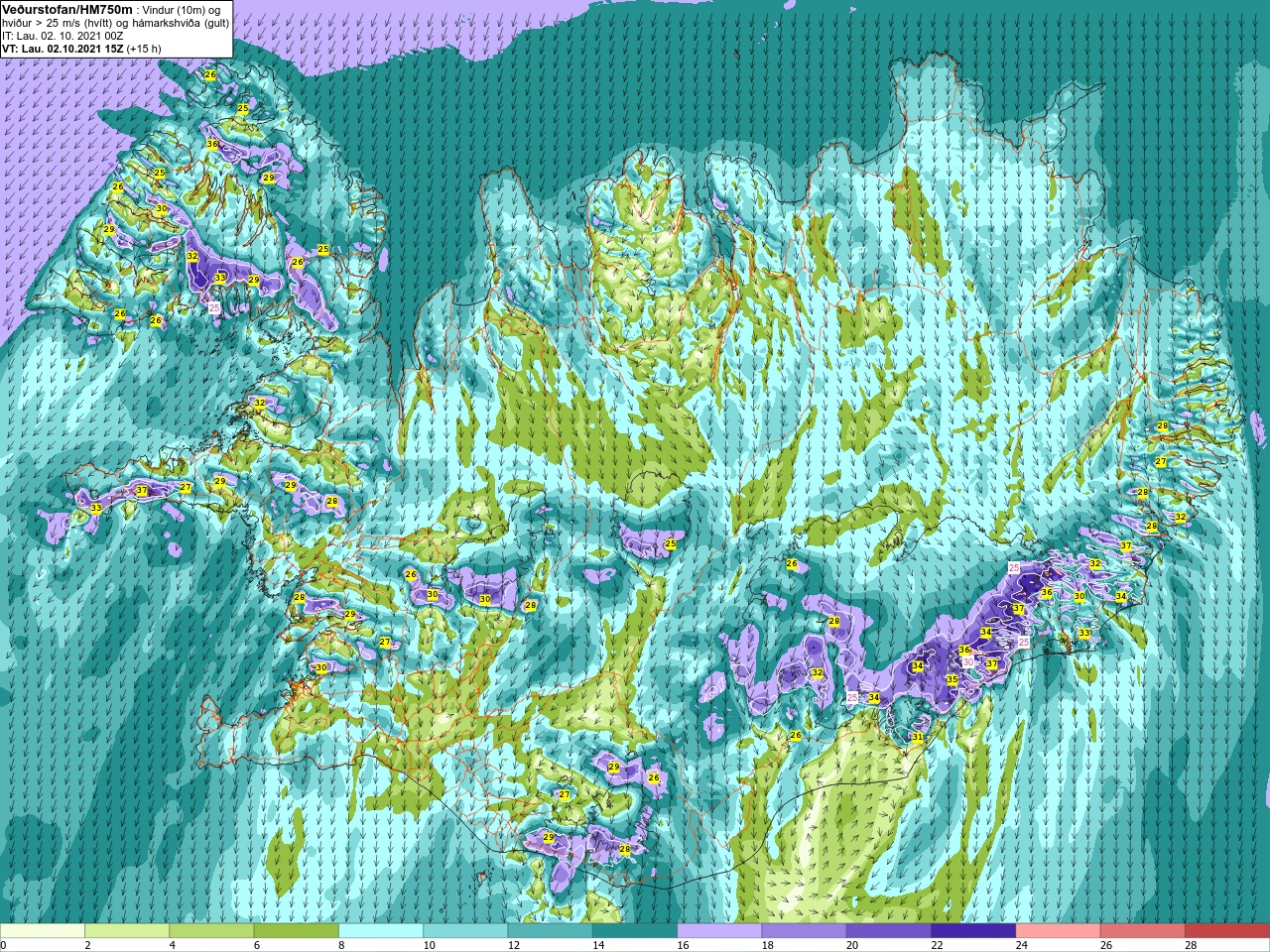Select the 2–4 m/s light green legend swatch
Screen dimensions: 1270x952
127,931
